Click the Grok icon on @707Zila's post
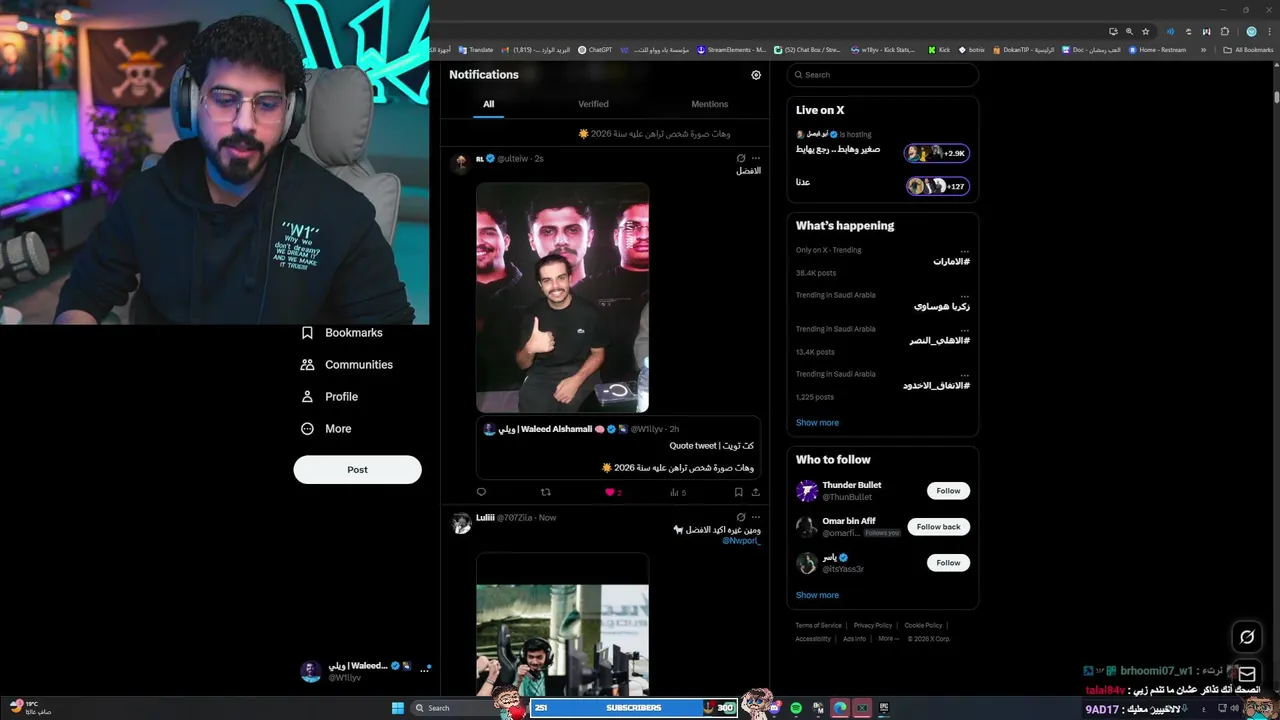 (x=741, y=517)
